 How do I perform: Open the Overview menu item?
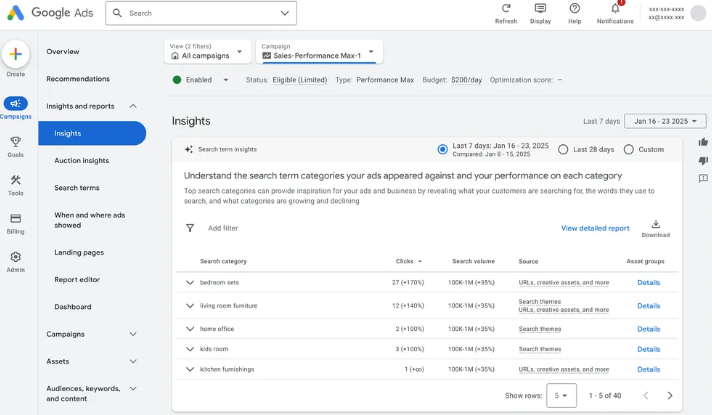pyautogui.click(x=63, y=51)
